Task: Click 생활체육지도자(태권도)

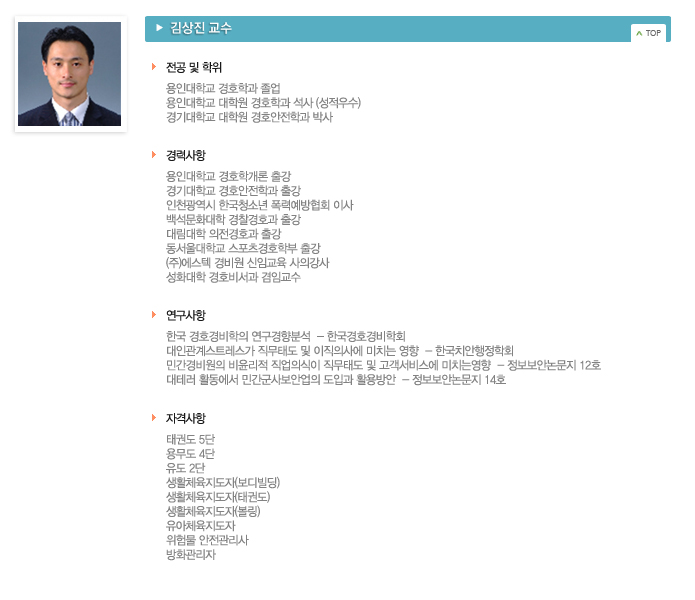Action: pos(218,497)
